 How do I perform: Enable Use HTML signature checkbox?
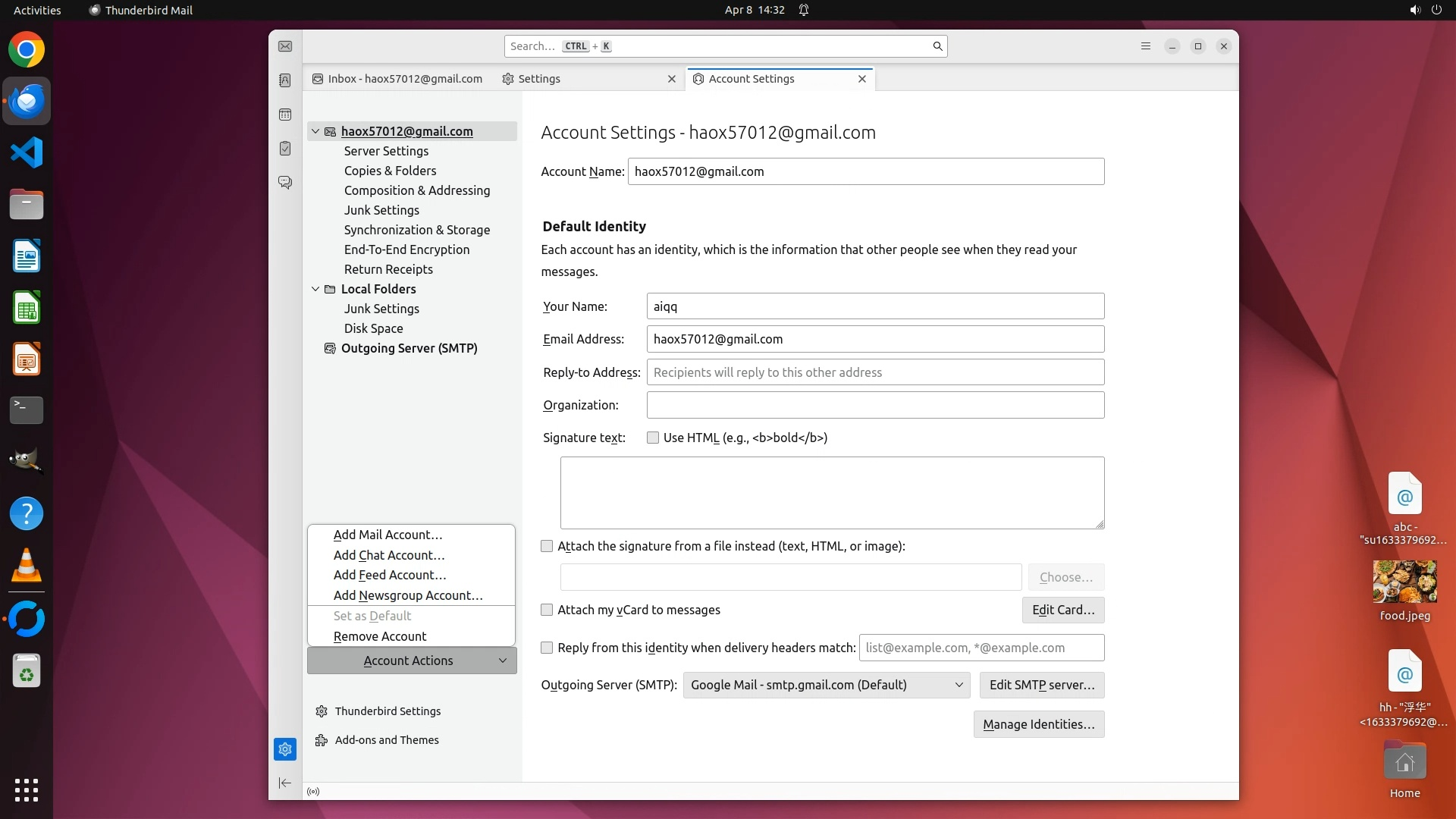click(653, 438)
